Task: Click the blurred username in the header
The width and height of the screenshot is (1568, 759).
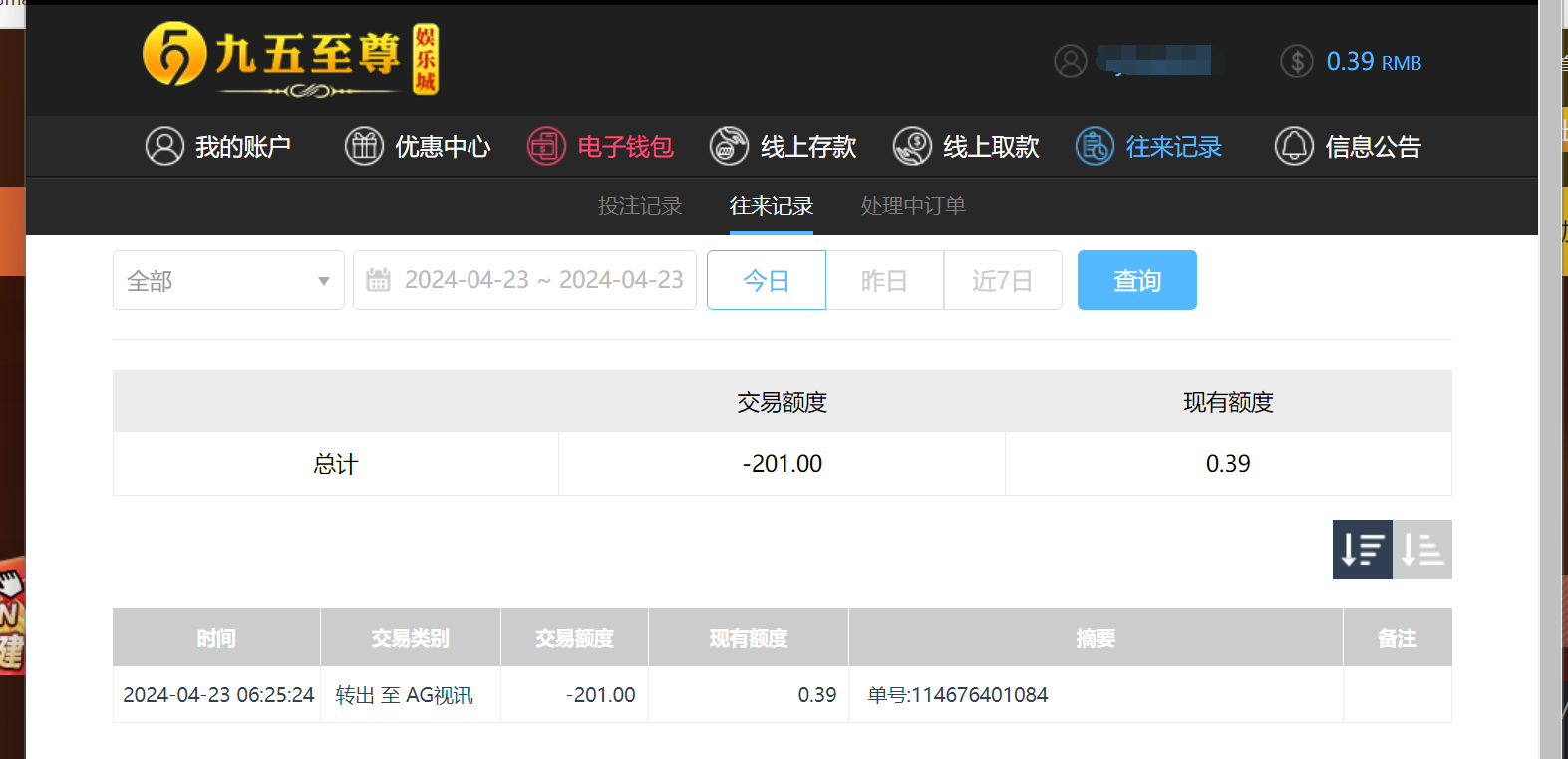Action: click(1154, 60)
